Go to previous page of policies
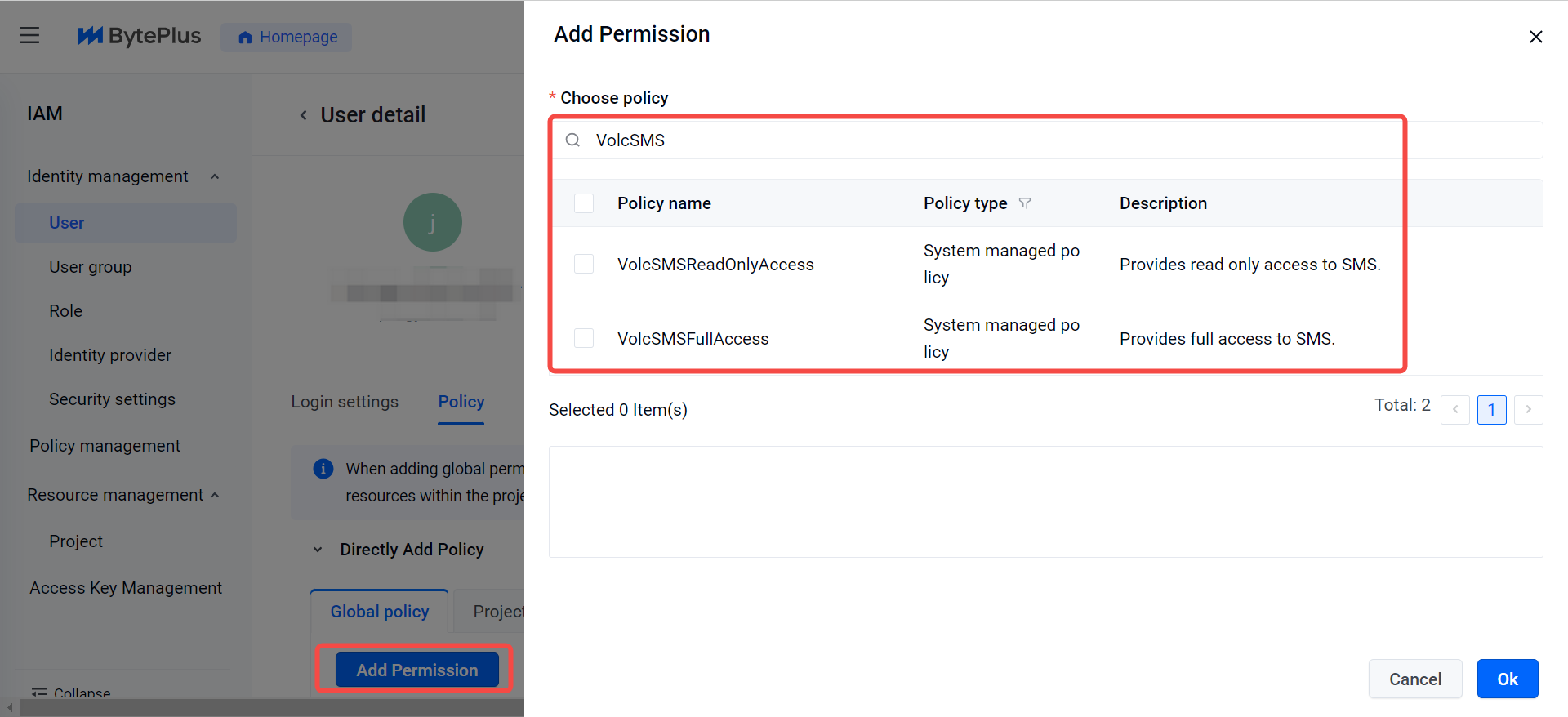Image resolution: width=1568 pixels, height=717 pixels. [1455, 409]
